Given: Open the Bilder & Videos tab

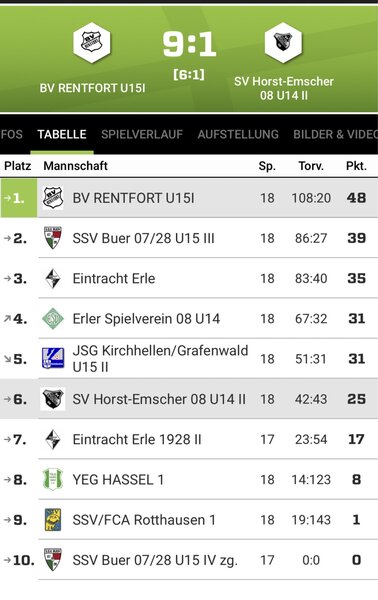Looking at the screenshot, I should (x=335, y=134).
